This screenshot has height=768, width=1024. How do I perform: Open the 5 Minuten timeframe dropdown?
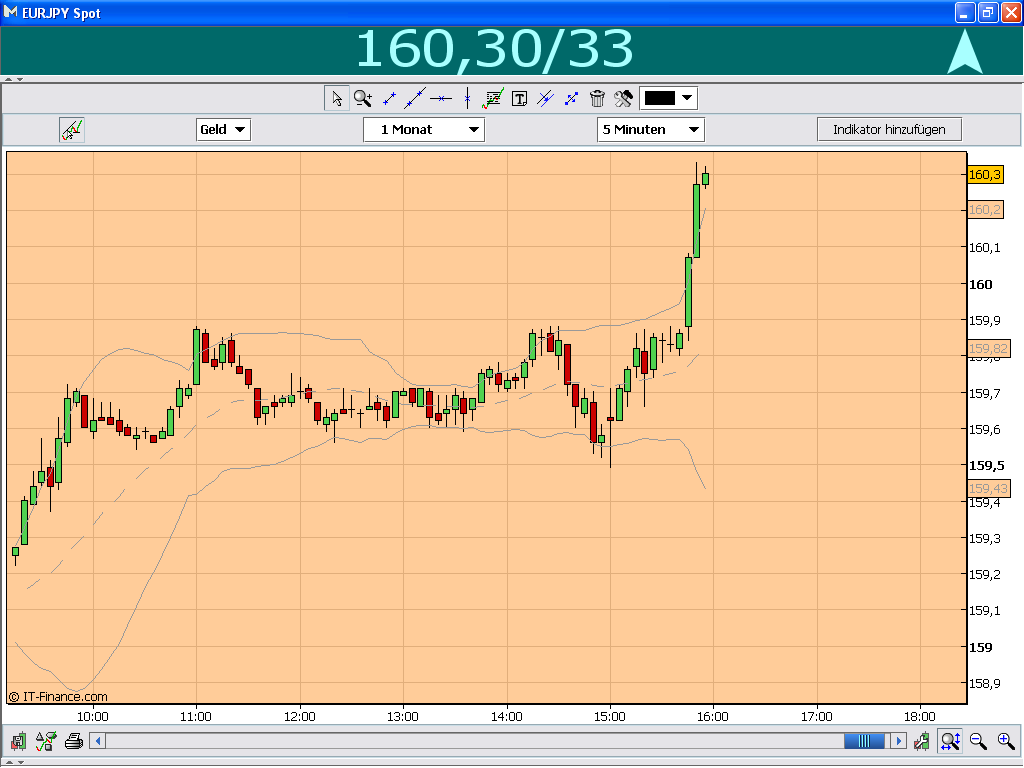650,129
